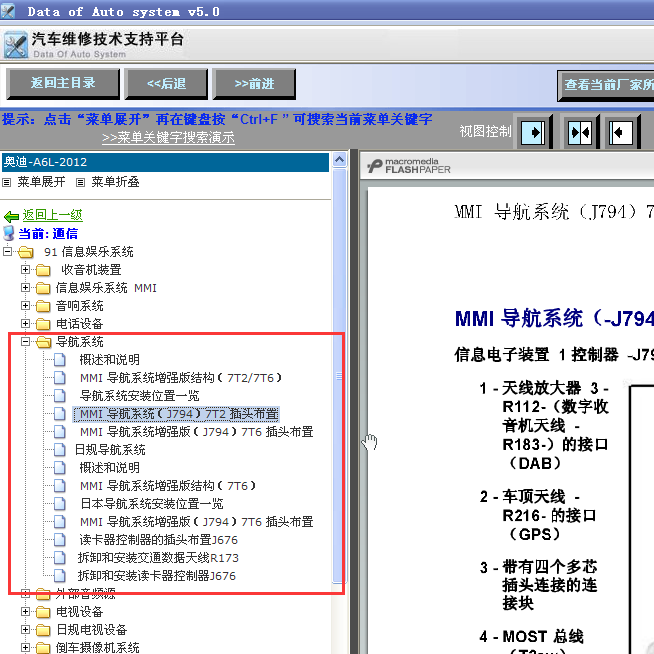Expand the 电视设备 folder

(25, 611)
